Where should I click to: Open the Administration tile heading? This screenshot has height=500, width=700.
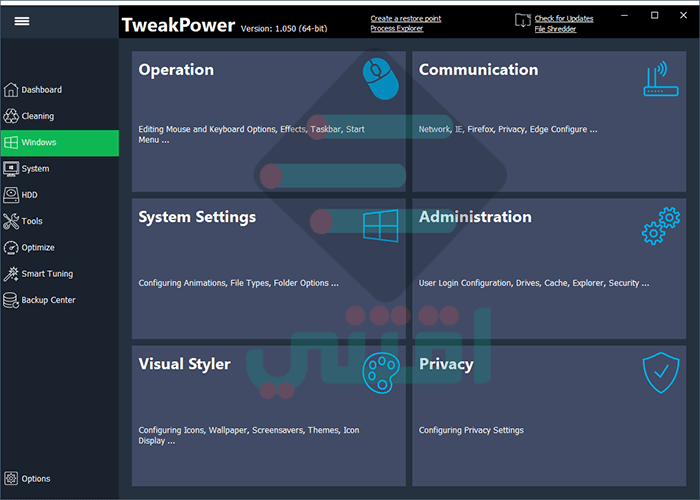(475, 217)
